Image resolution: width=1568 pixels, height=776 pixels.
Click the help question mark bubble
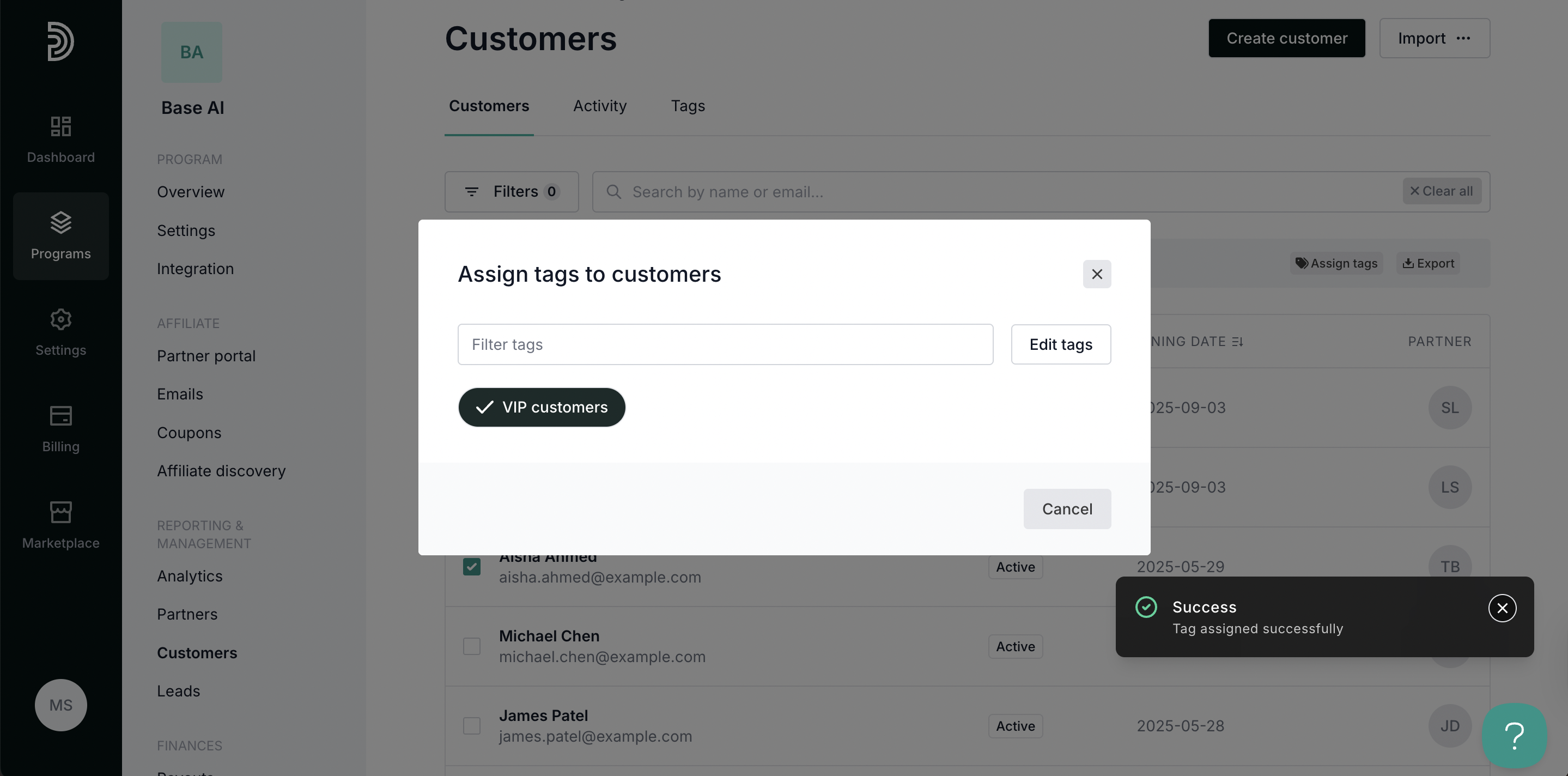tap(1514, 736)
